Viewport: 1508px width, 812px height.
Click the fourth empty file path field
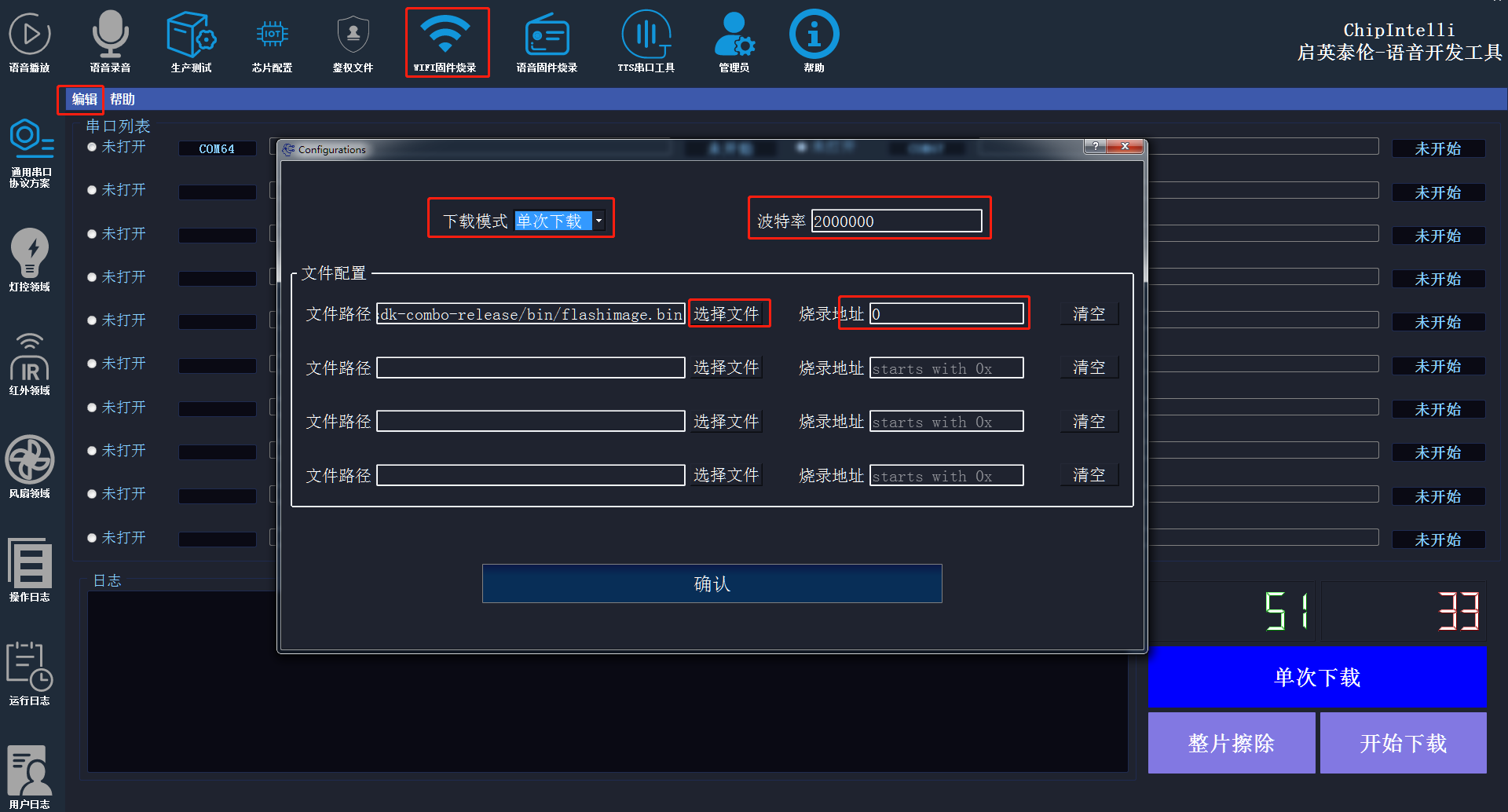tap(530, 475)
